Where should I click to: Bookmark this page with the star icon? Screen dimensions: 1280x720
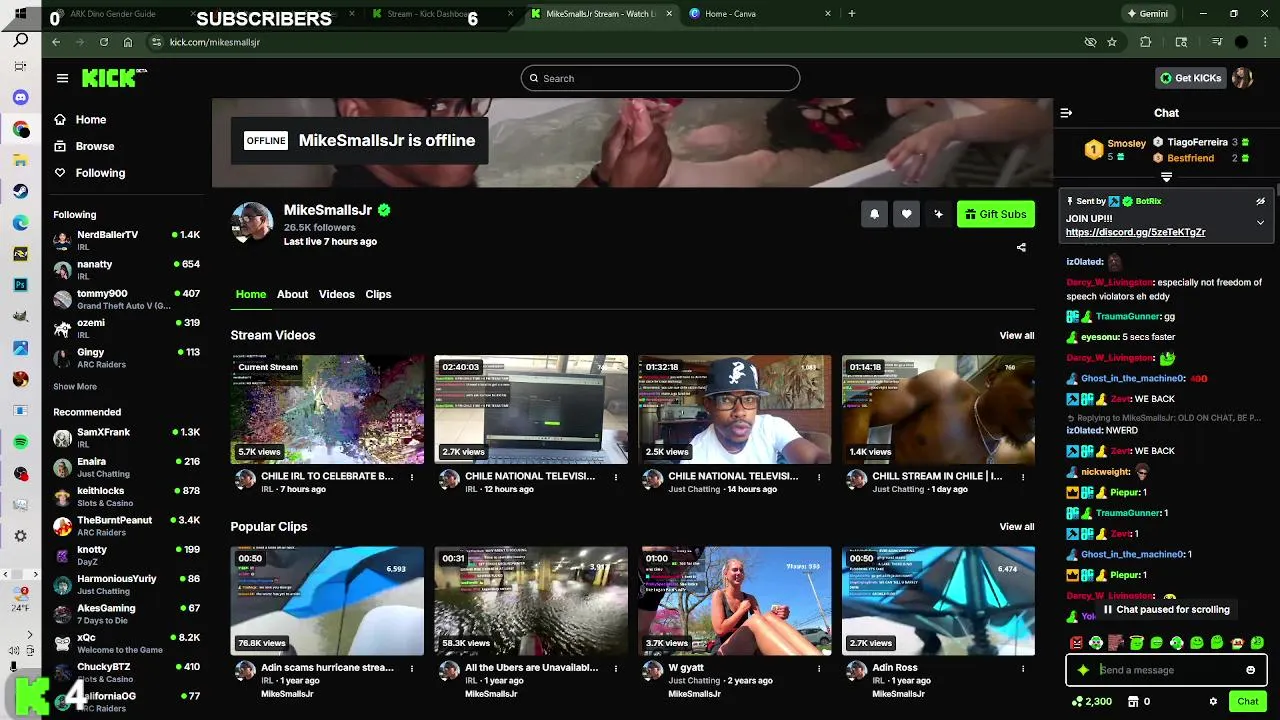1112,42
